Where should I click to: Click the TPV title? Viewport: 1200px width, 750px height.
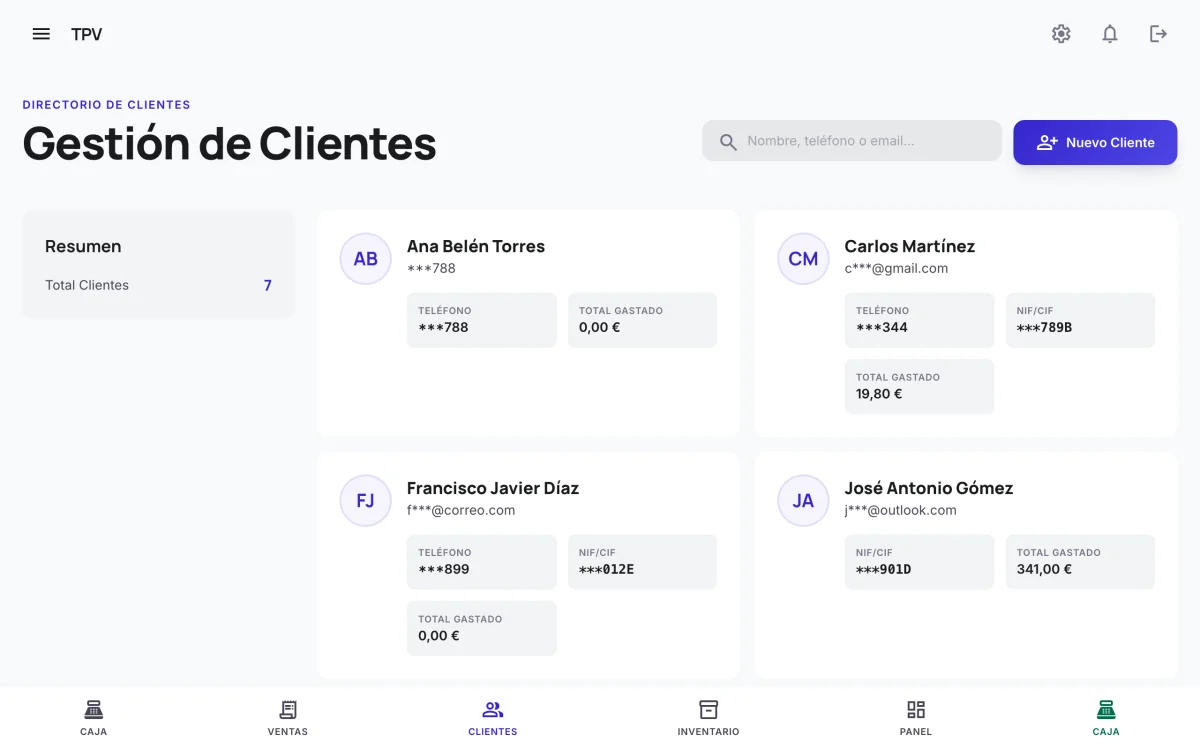[87, 34]
